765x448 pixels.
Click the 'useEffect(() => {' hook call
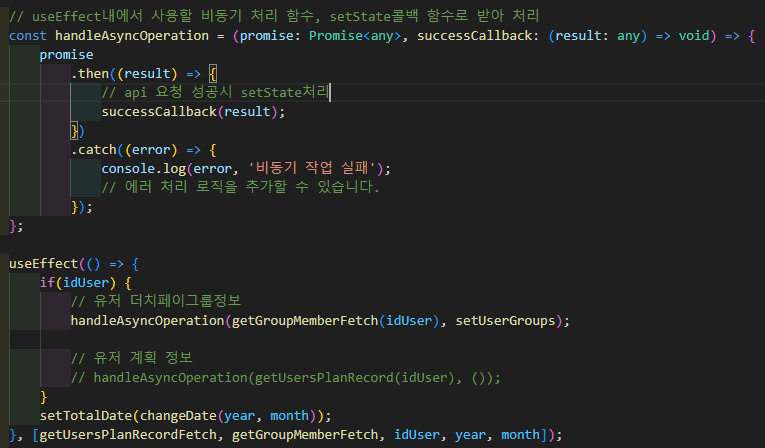click(74, 264)
